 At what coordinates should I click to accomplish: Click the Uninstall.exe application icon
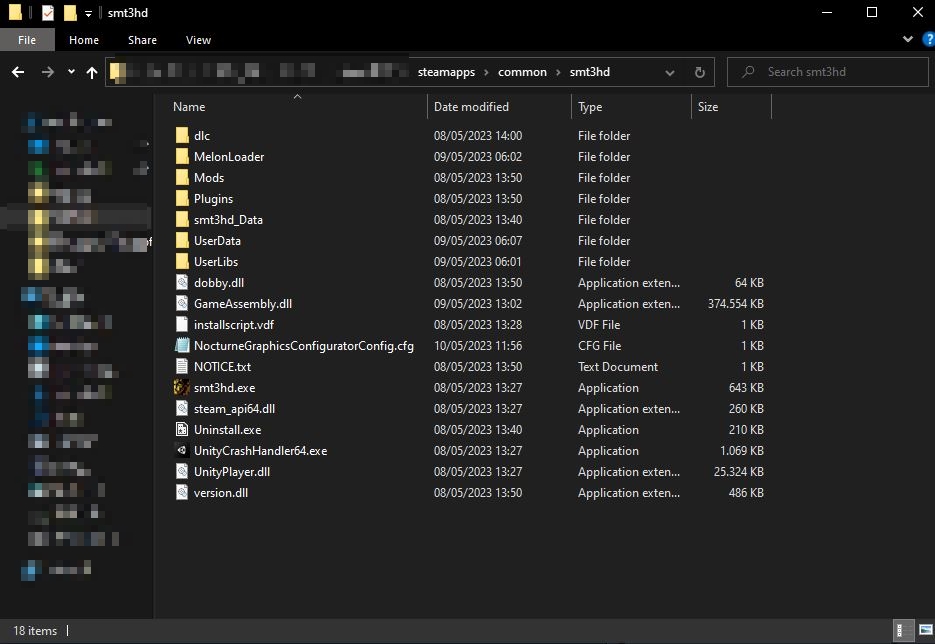[182, 429]
